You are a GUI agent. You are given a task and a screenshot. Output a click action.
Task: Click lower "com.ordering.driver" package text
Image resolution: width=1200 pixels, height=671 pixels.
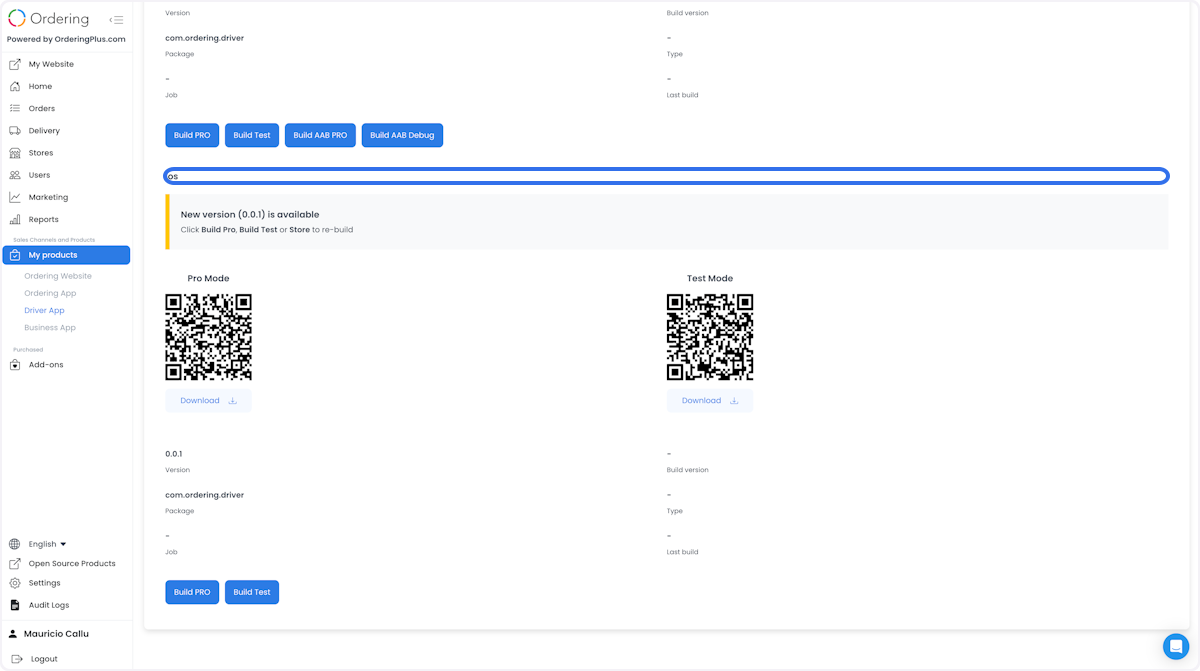204,495
